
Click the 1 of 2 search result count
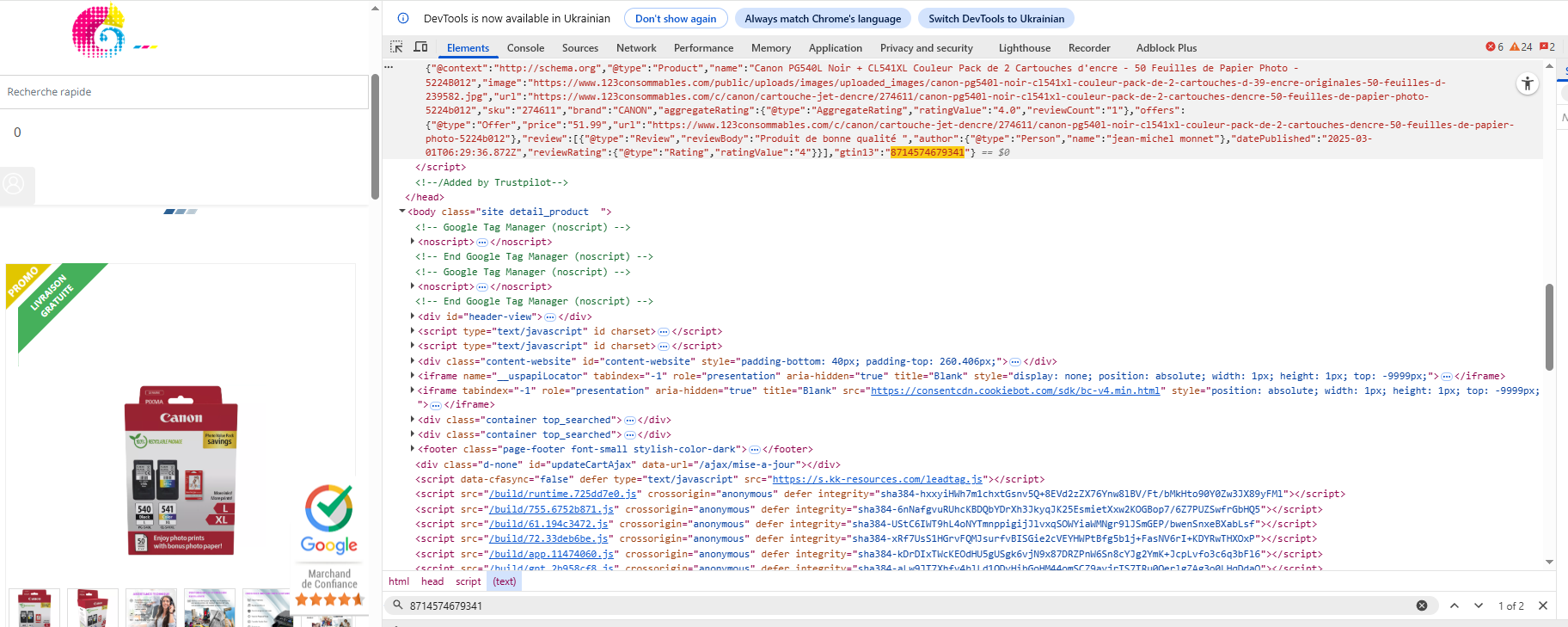point(1510,605)
